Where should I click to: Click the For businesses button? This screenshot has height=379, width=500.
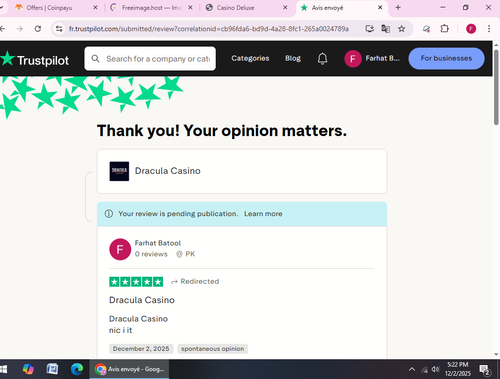coord(446,58)
